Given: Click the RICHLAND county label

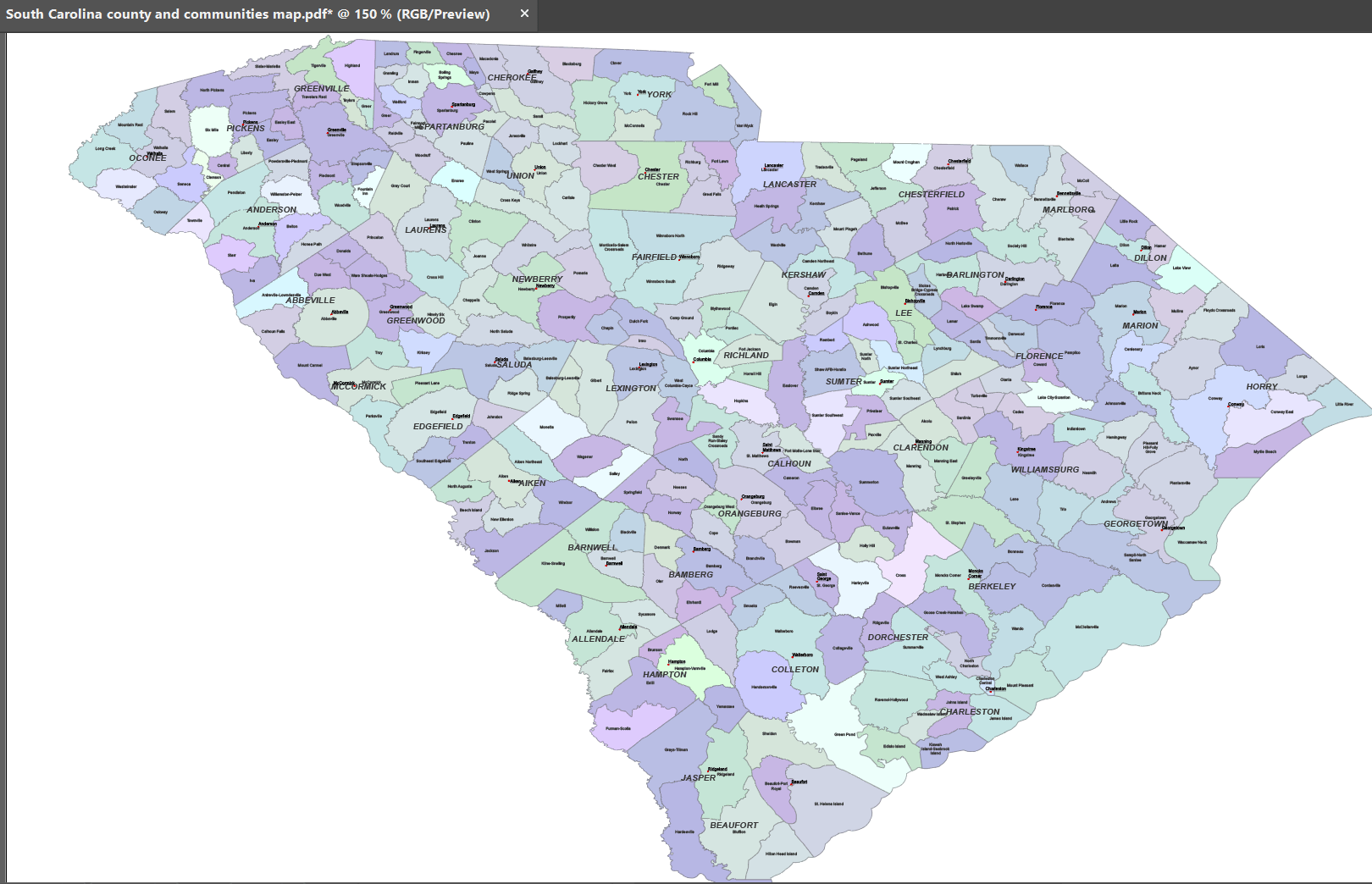Looking at the screenshot, I should click(746, 356).
